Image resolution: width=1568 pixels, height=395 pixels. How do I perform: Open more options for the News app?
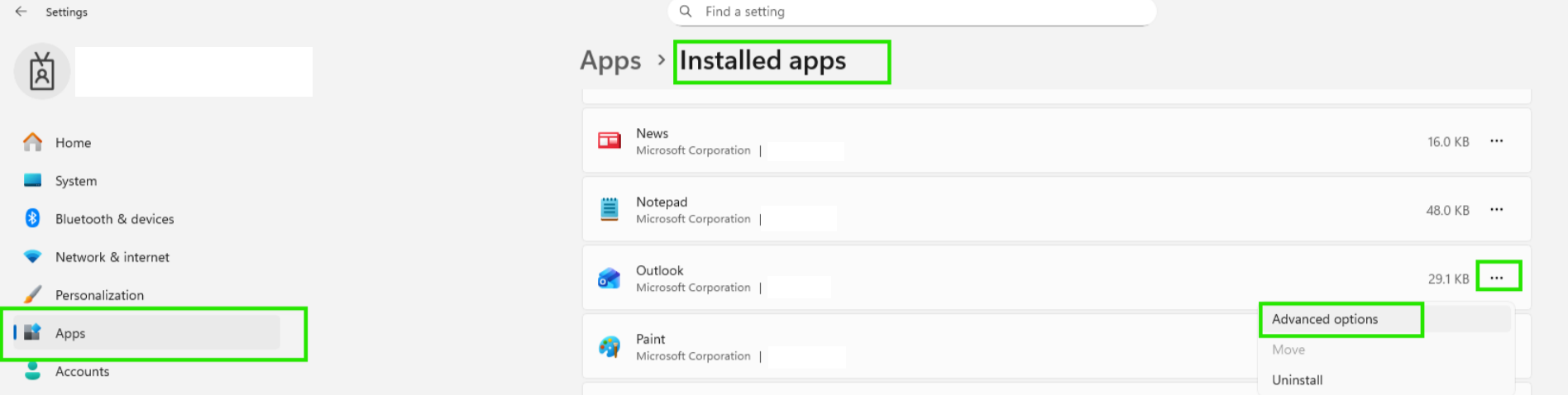click(x=1497, y=141)
